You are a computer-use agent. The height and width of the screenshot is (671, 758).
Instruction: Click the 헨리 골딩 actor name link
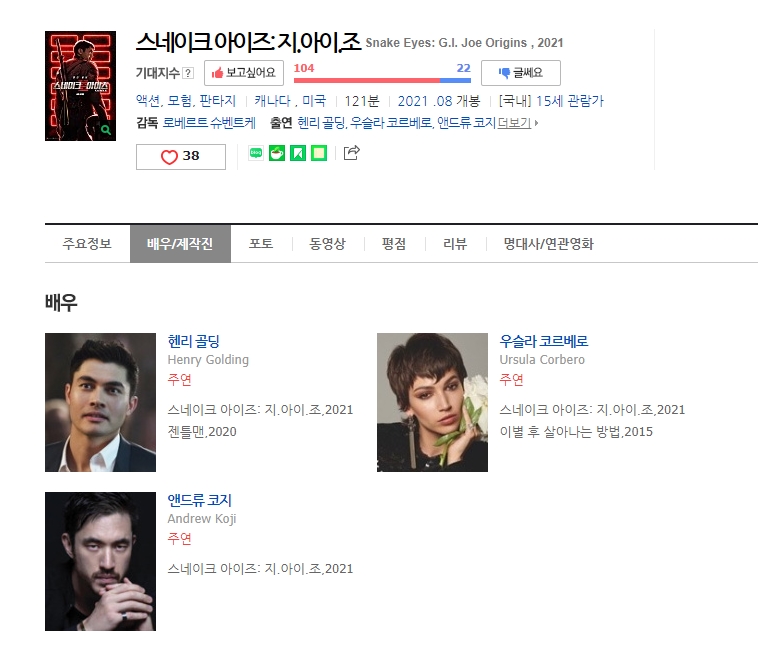(193, 341)
